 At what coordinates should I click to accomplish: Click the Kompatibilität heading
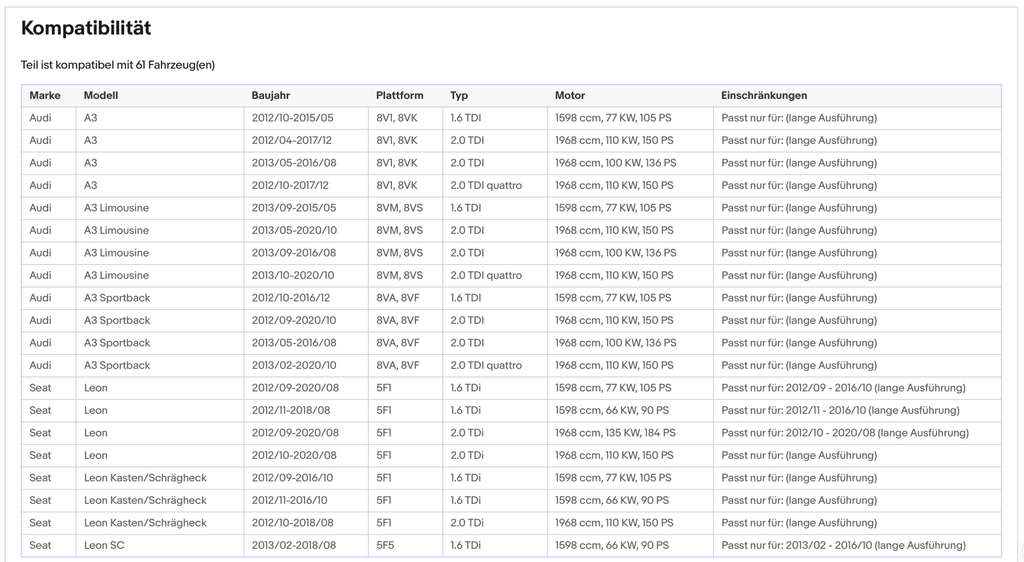tap(86, 28)
